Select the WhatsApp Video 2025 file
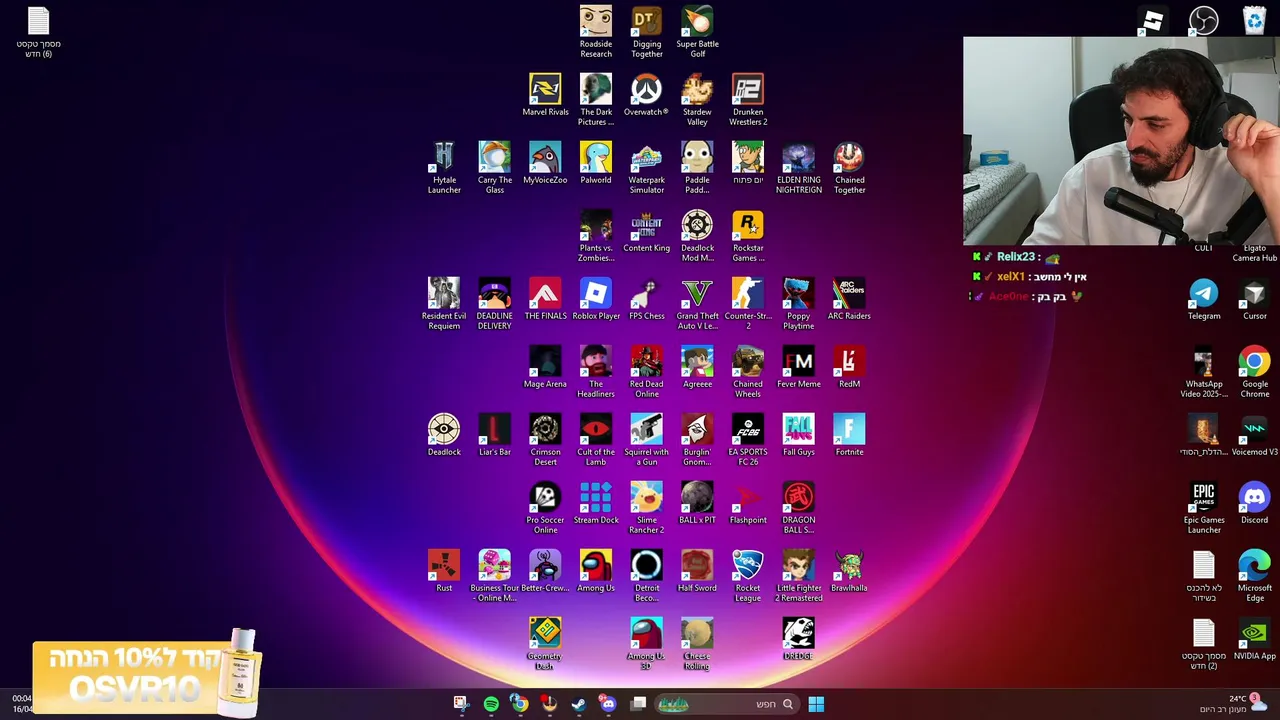The height and width of the screenshot is (720, 1280). tap(1204, 371)
